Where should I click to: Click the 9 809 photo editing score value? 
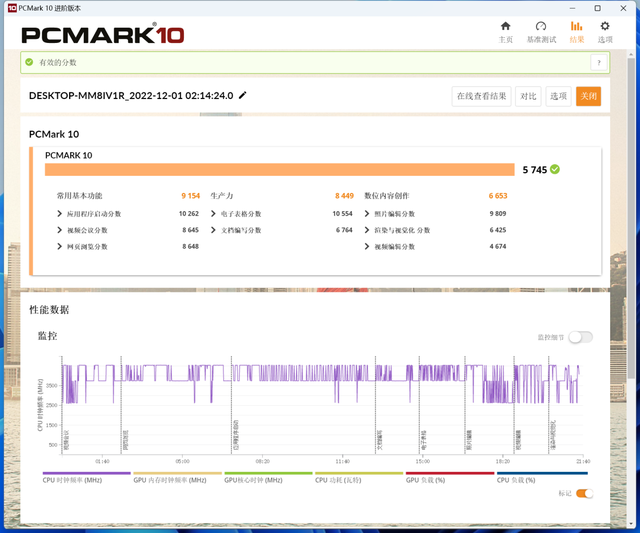pyautogui.click(x=498, y=213)
